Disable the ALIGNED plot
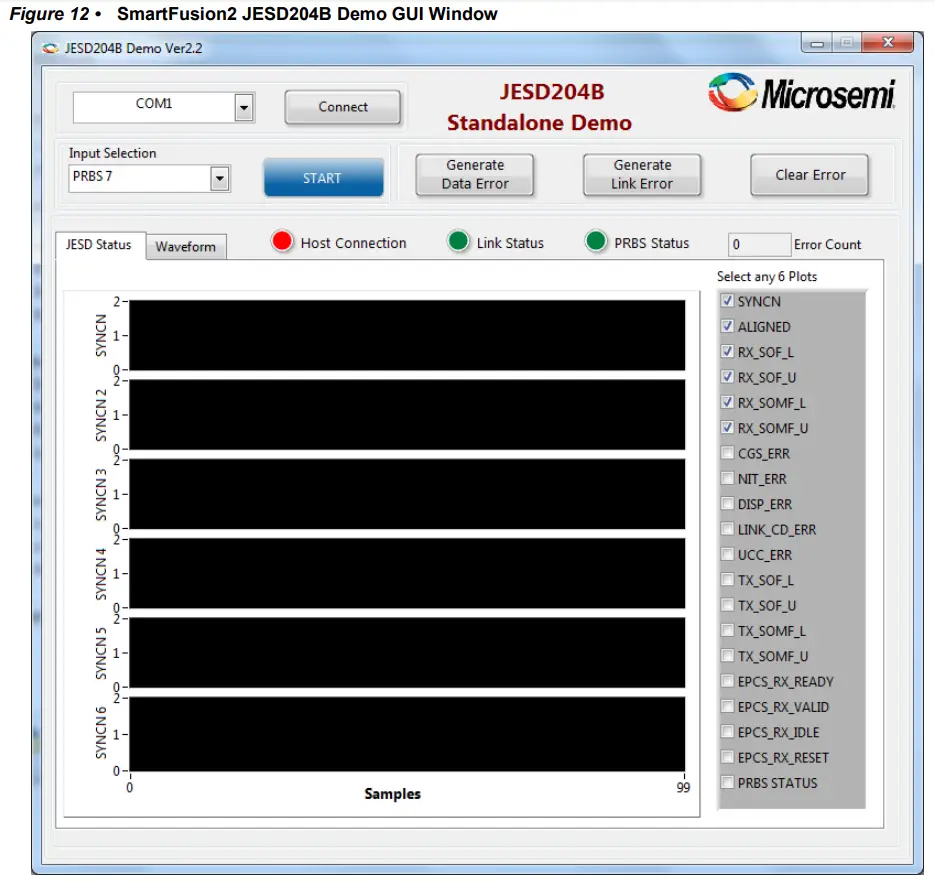The image size is (935, 882). pos(728,326)
